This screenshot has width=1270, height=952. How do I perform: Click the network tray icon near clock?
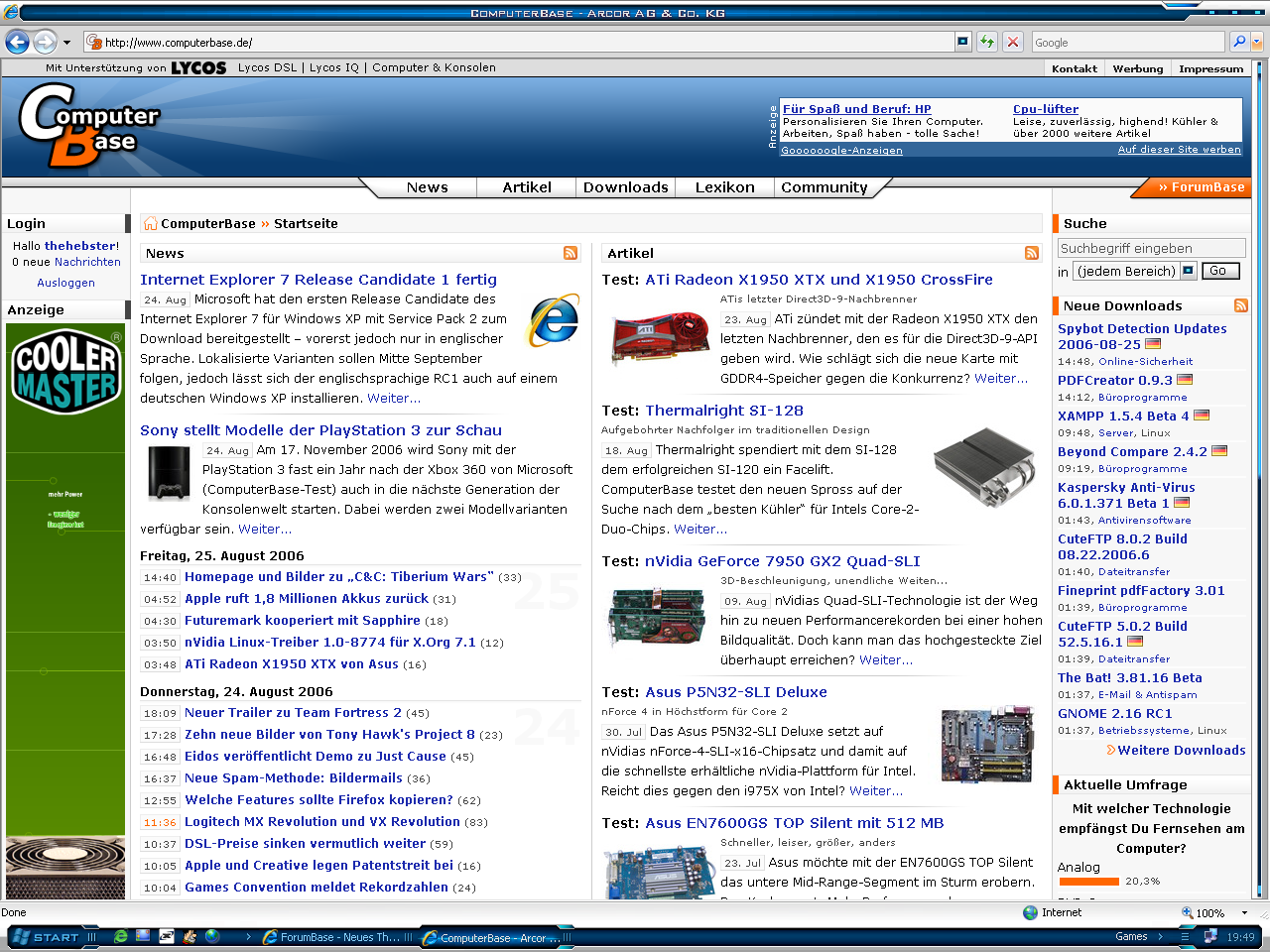click(1210, 936)
